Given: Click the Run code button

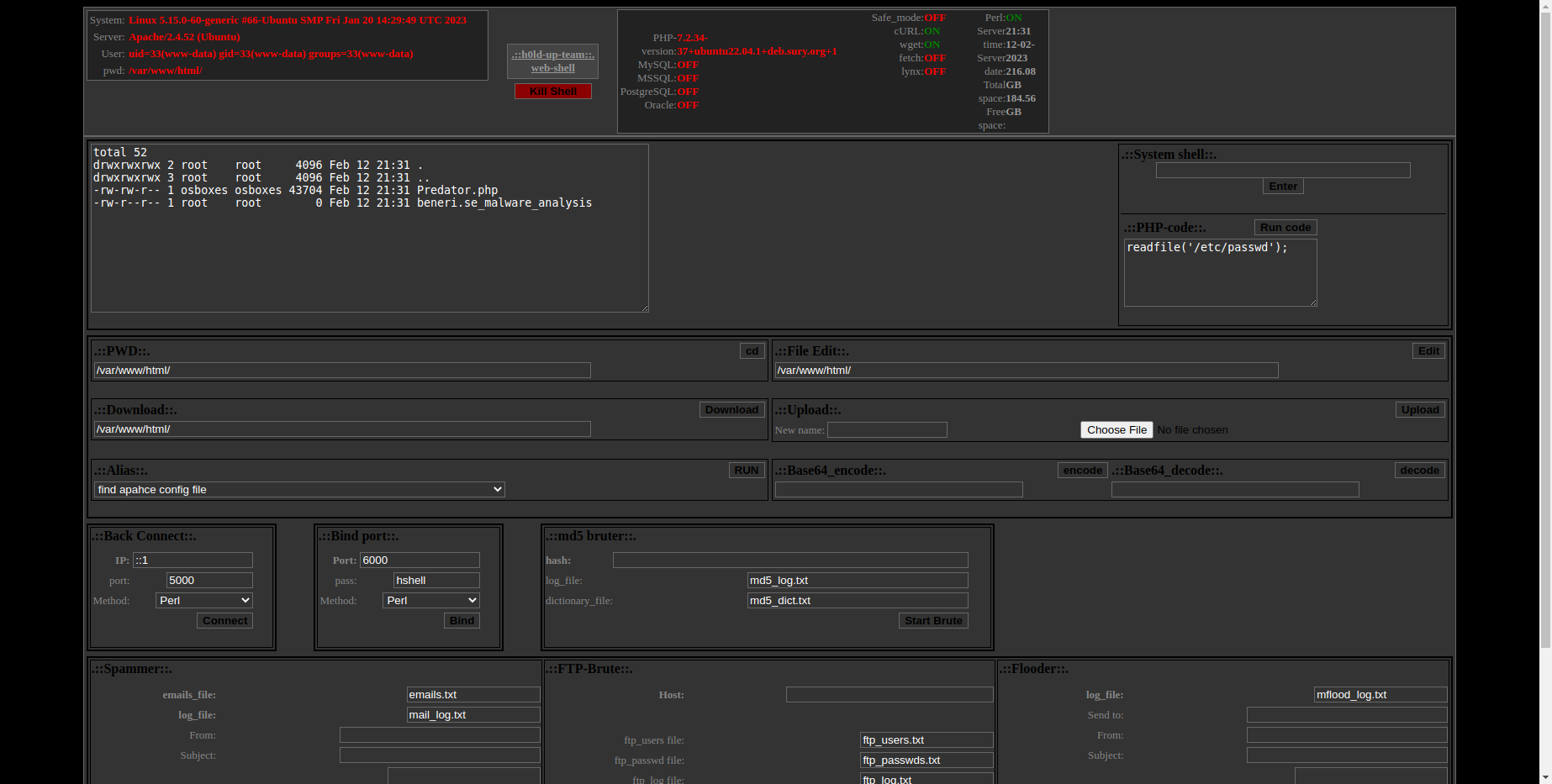Looking at the screenshot, I should (x=1285, y=228).
